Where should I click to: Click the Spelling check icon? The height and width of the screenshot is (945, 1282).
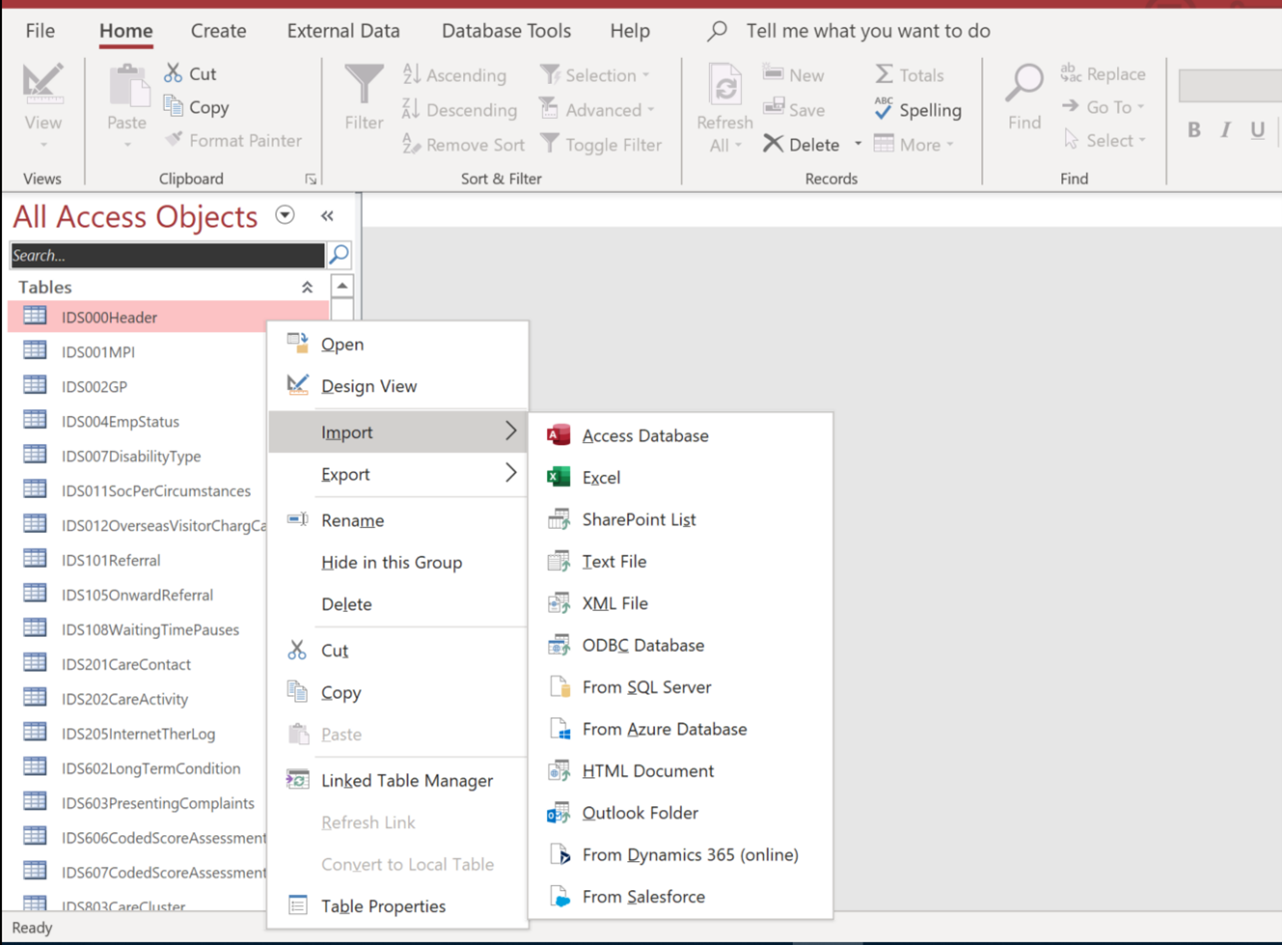click(884, 108)
